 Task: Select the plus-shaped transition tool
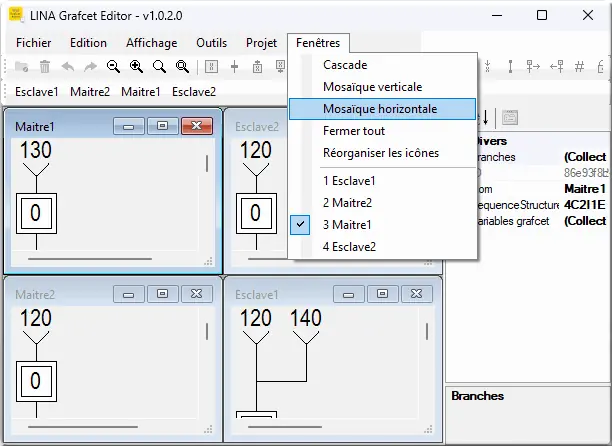click(x=234, y=66)
